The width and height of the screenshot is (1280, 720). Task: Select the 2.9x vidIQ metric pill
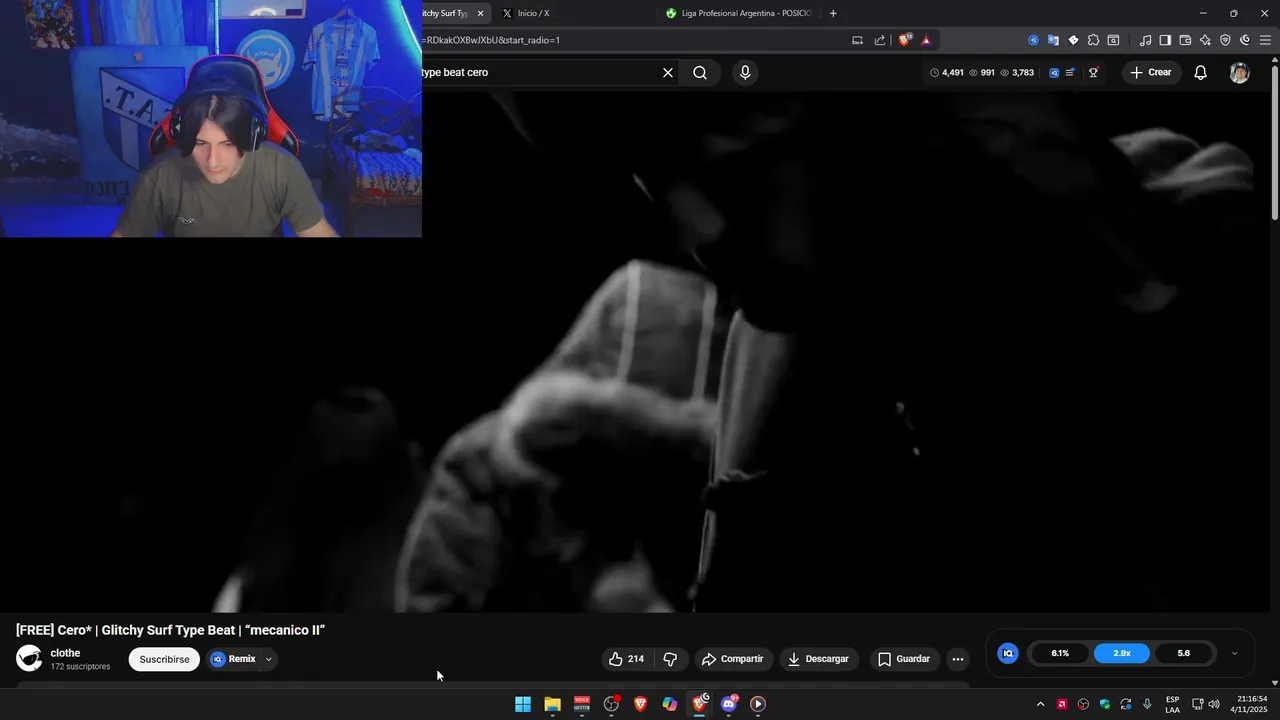(1122, 653)
